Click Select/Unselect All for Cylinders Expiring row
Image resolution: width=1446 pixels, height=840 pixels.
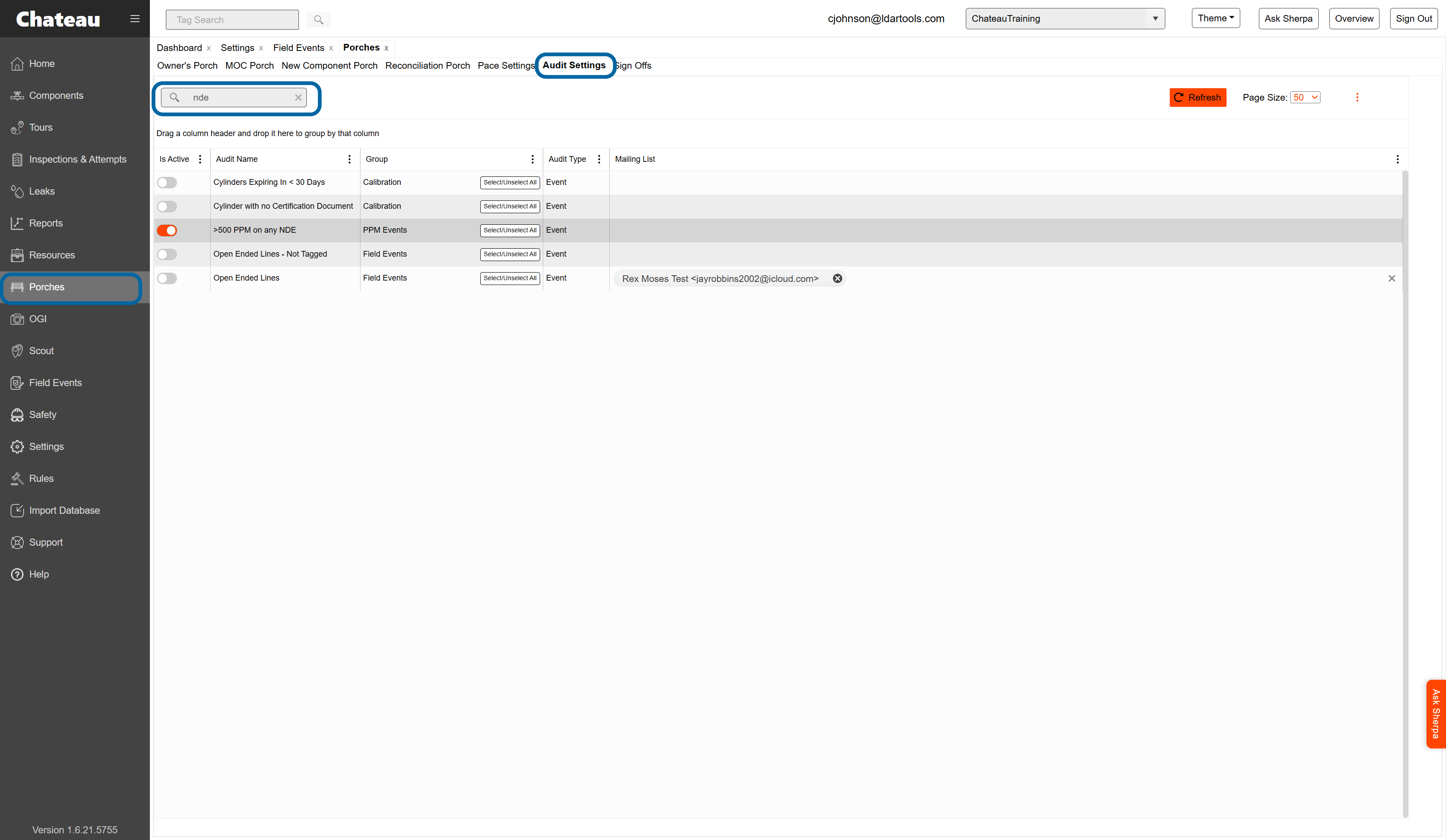pyautogui.click(x=509, y=183)
